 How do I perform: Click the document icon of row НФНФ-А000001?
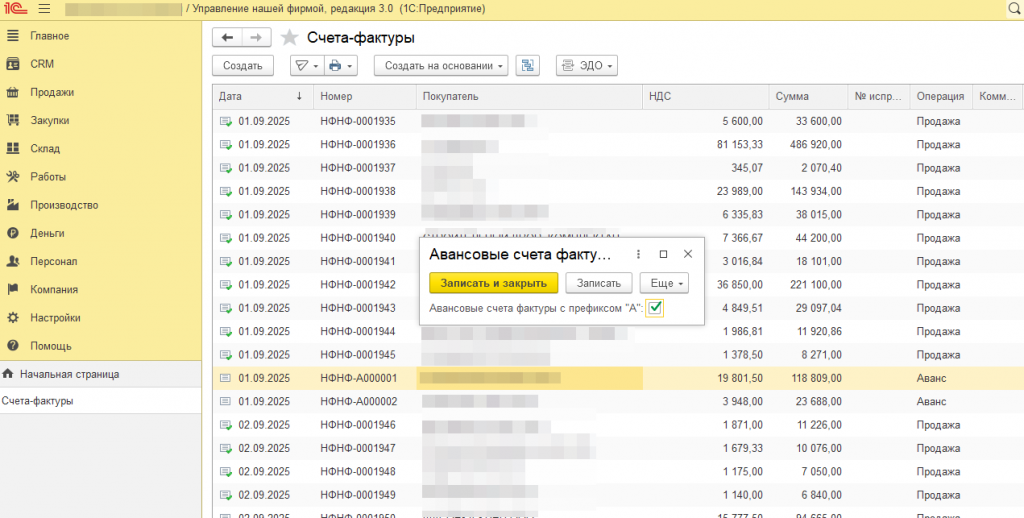coord(225,378)
